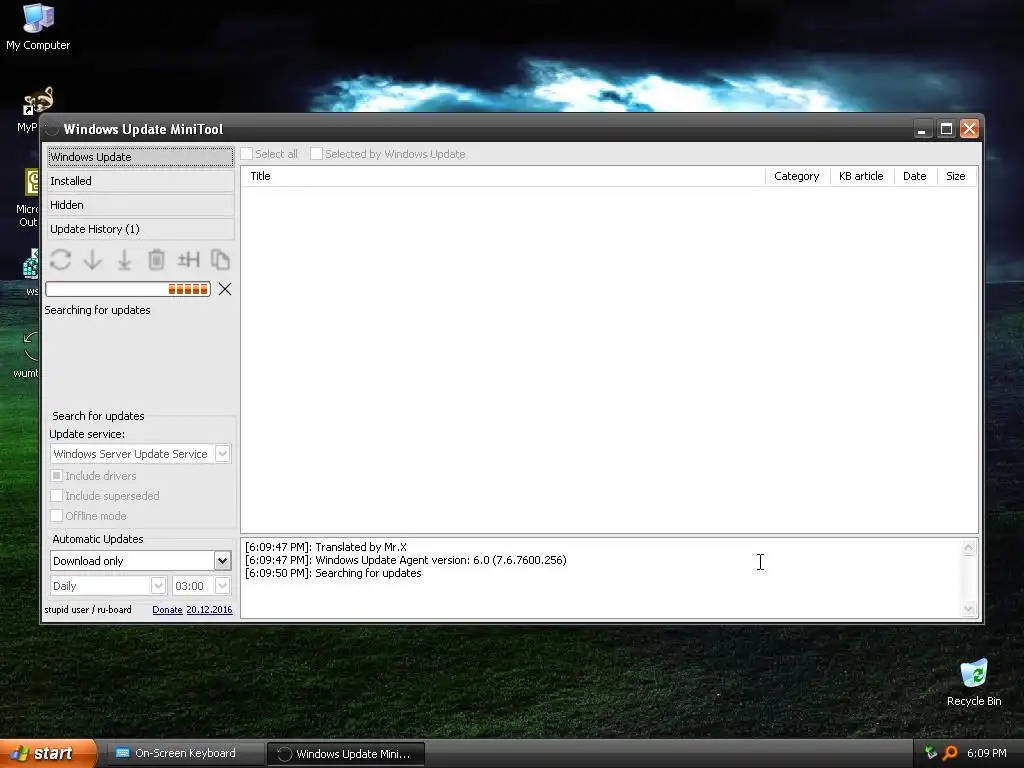Sort by the KB article column header
Screen dimensions: 1024x768
861,176
